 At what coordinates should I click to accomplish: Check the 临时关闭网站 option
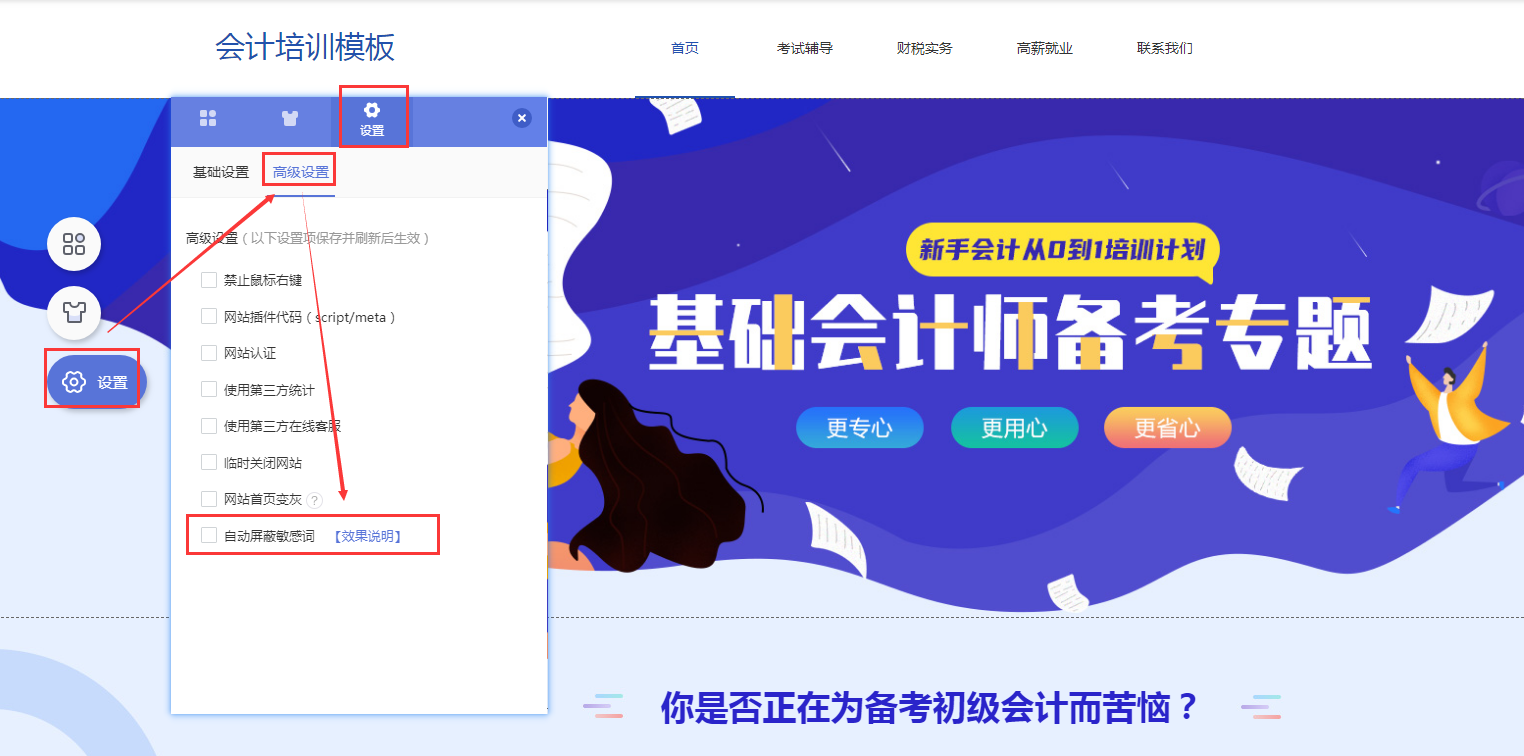[209, 462]
